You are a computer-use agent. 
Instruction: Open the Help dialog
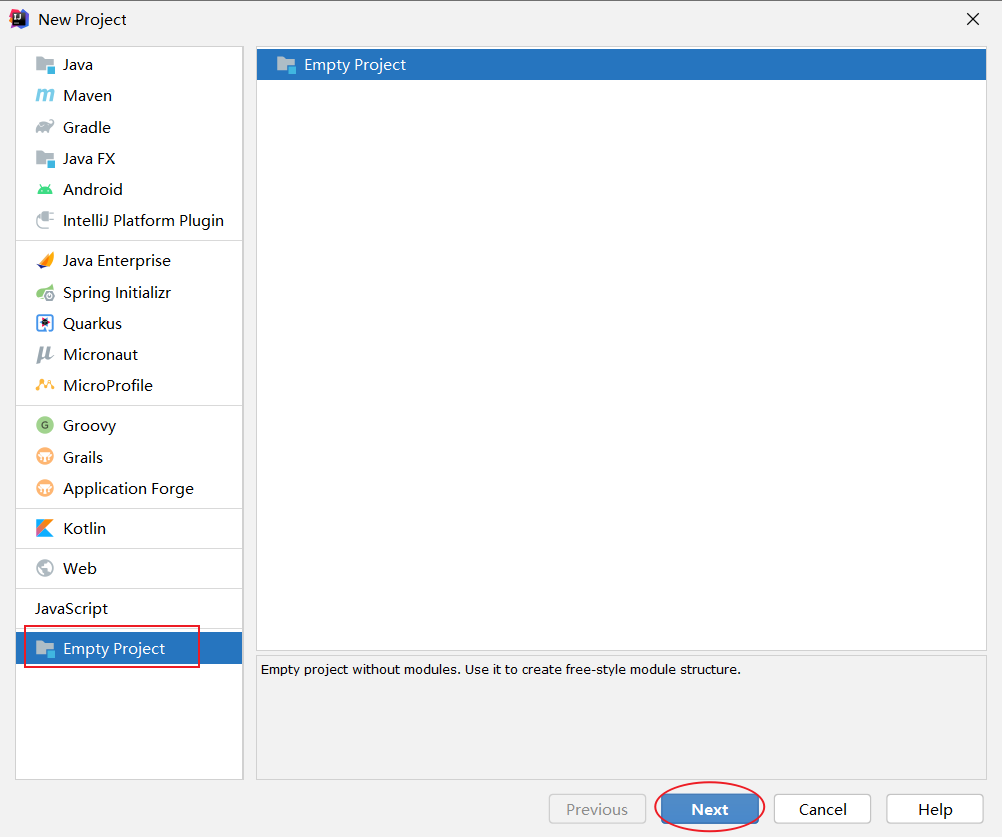tap(934, 808)
